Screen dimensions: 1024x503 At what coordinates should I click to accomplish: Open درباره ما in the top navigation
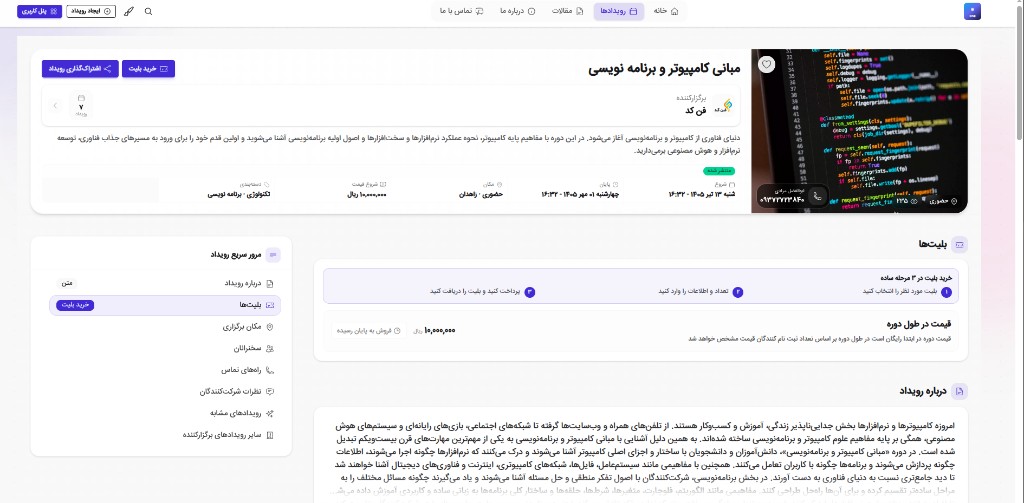pos(518,11)
